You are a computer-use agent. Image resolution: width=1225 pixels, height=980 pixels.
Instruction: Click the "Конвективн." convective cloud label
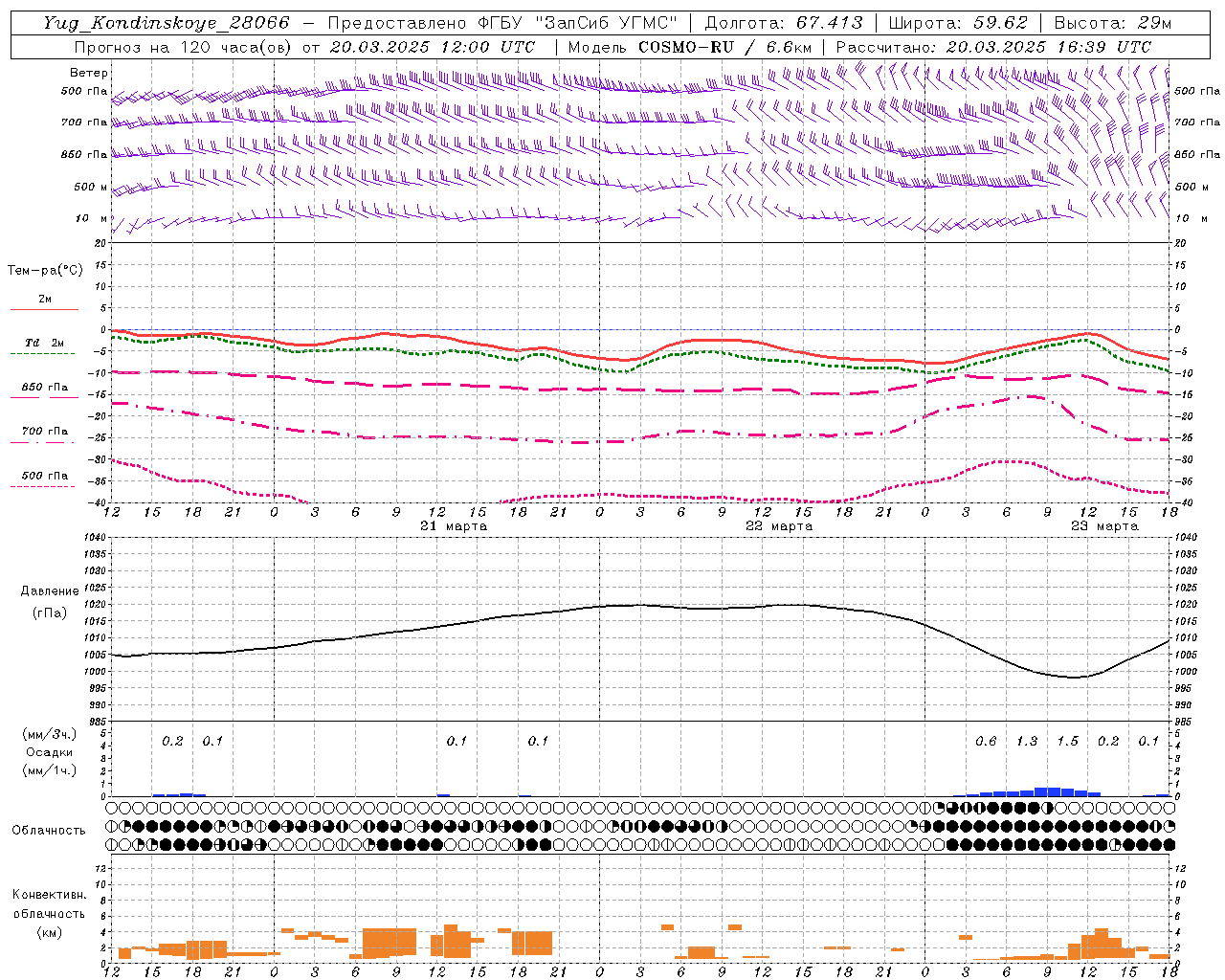click(49, 895)
